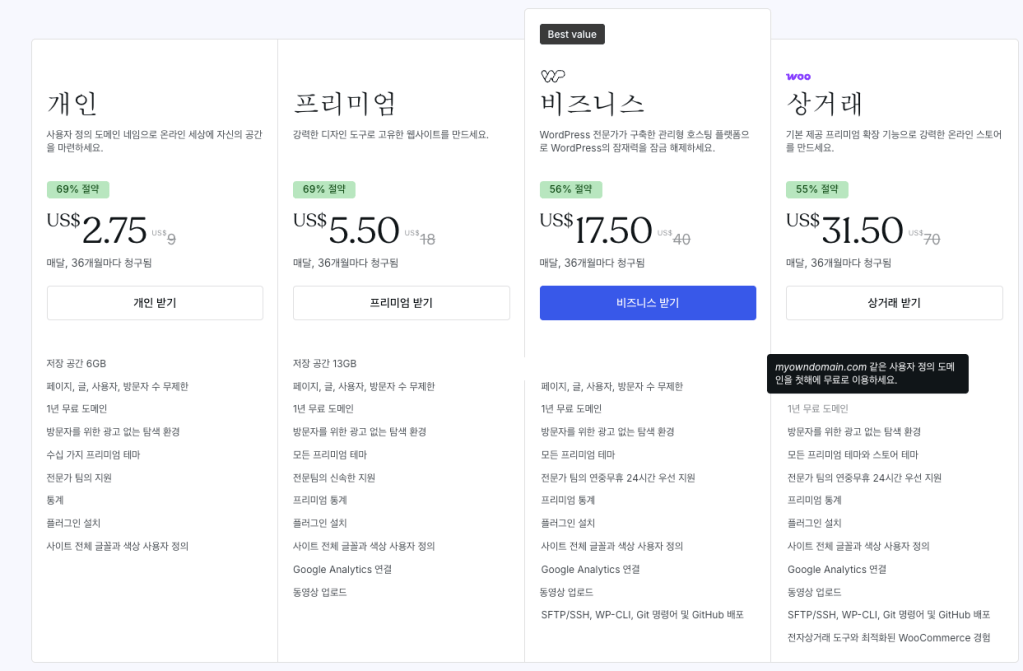1023x671 pixels.
Task: Click 플러그인 설치 in 비즈니스 plan
Action: pyautogui.click(x=568, y=523)
